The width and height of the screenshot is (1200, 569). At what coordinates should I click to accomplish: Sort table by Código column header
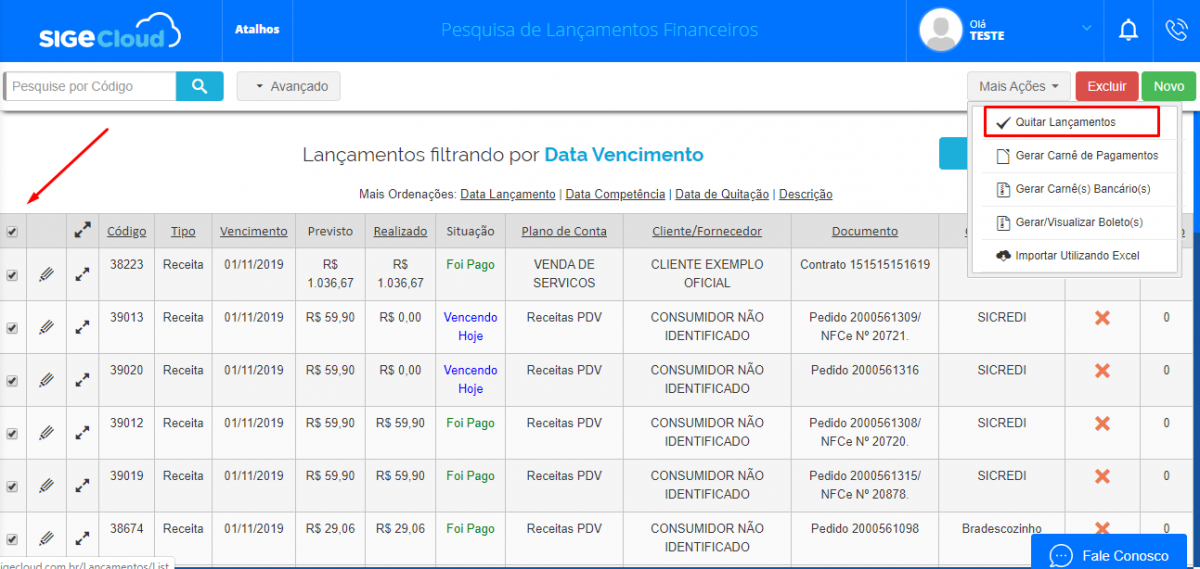pos(127,231)
